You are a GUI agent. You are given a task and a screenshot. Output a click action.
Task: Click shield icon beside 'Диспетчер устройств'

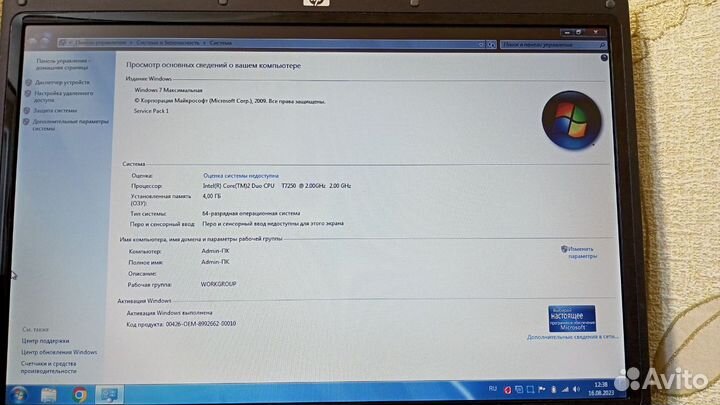(28, 82)
